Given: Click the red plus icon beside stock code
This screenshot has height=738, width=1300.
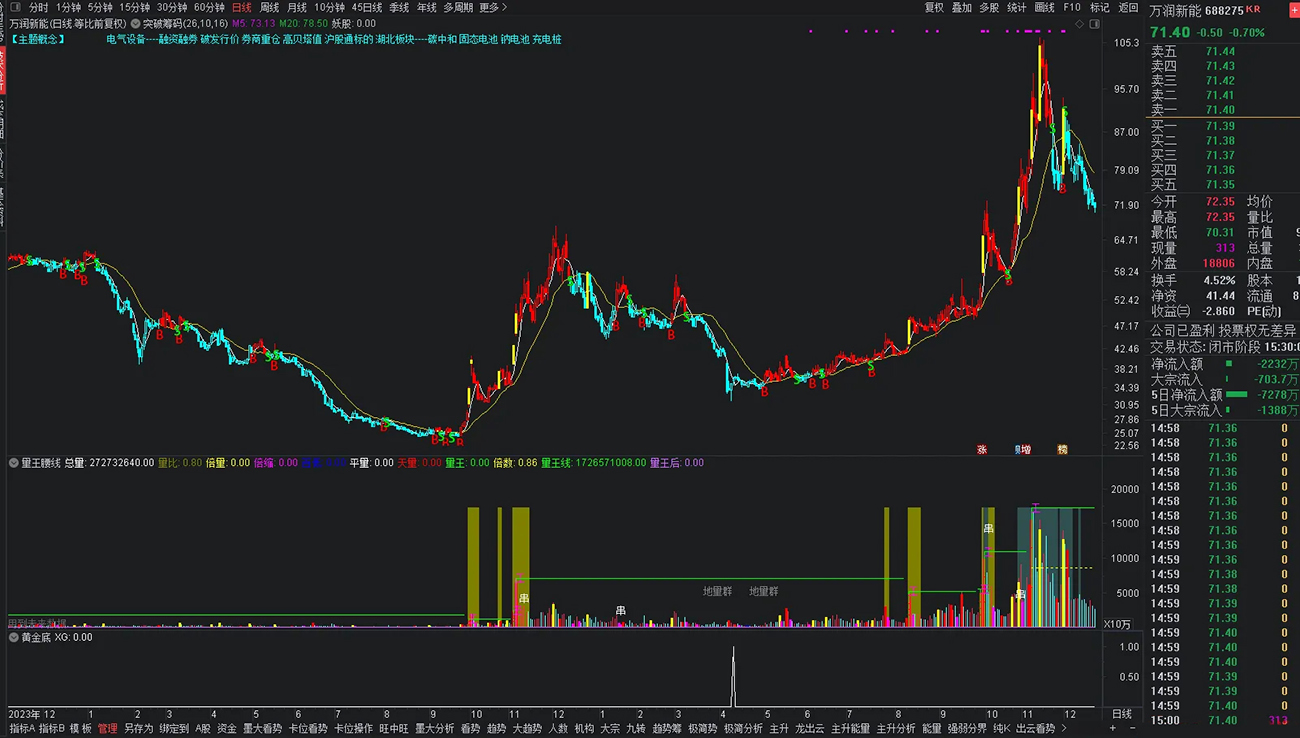Looking at the screenshot, I should 1296,10.
